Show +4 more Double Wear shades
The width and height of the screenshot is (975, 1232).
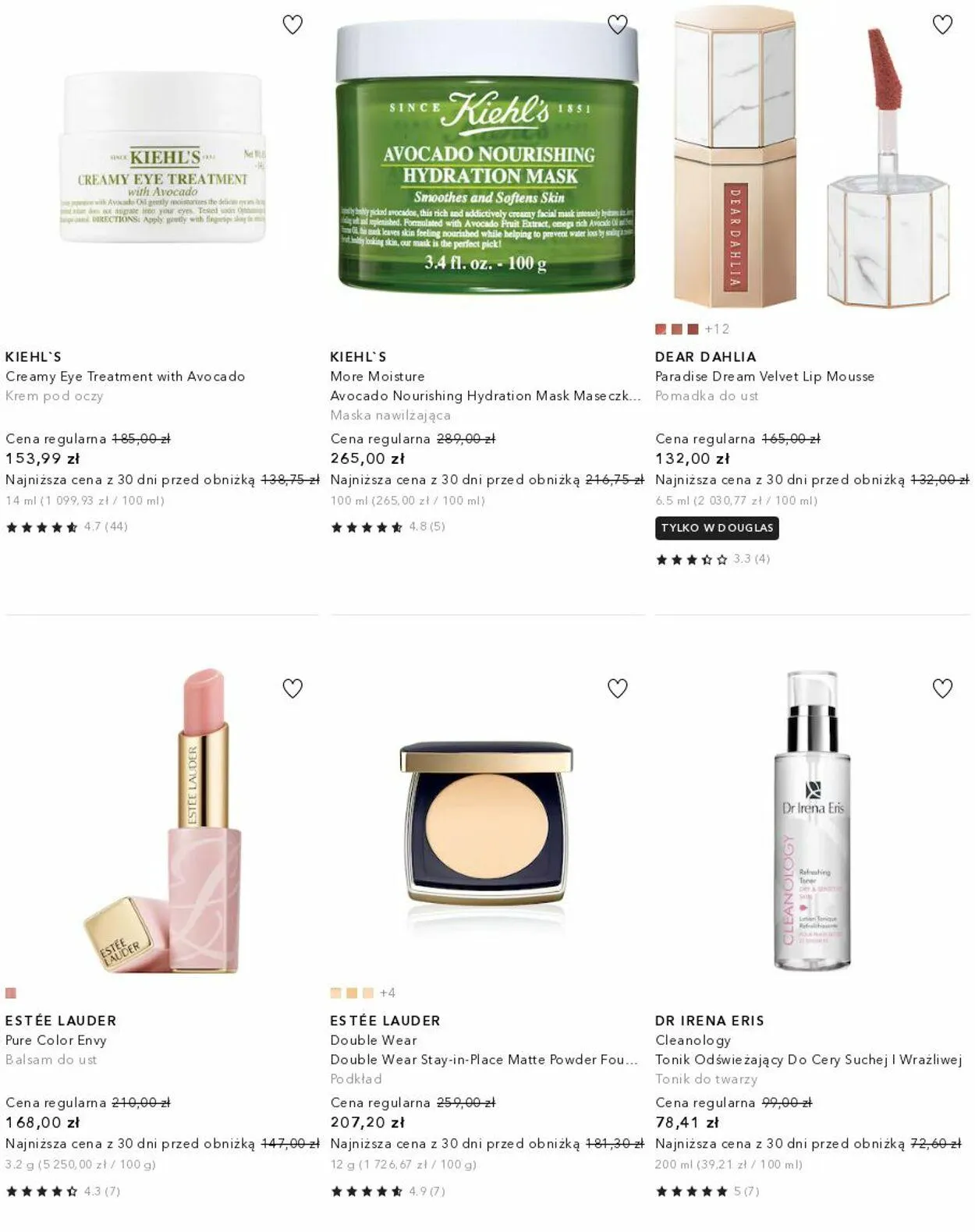click(388, 993)
